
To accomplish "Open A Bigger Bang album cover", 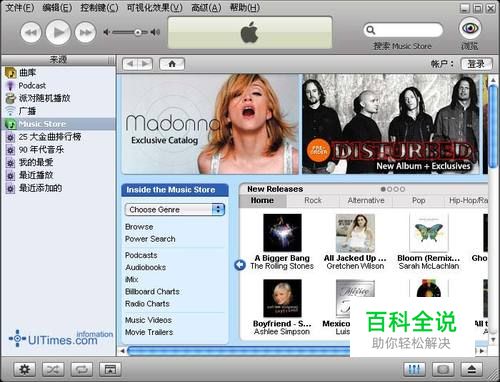I will click(282, 233).
